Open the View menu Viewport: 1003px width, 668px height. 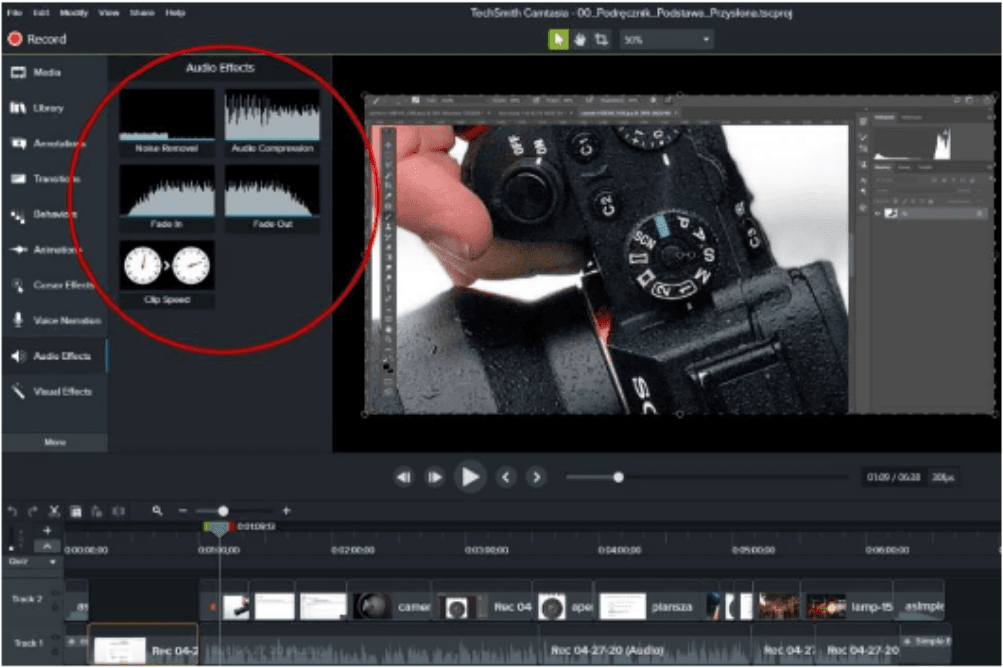[109, 12]
